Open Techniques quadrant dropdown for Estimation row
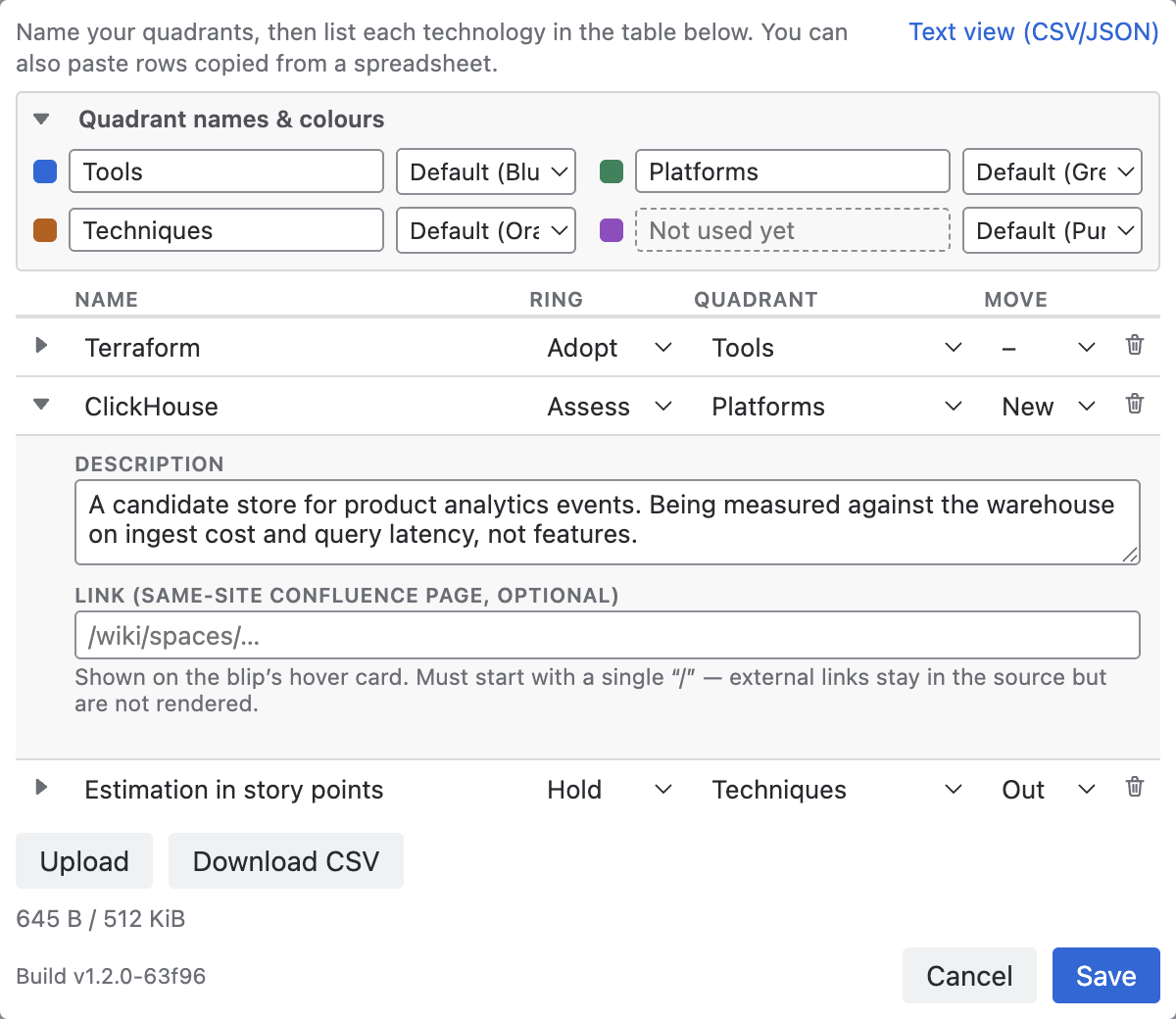The width and height of the screenshot is (1176, 1019). (837, 790)
